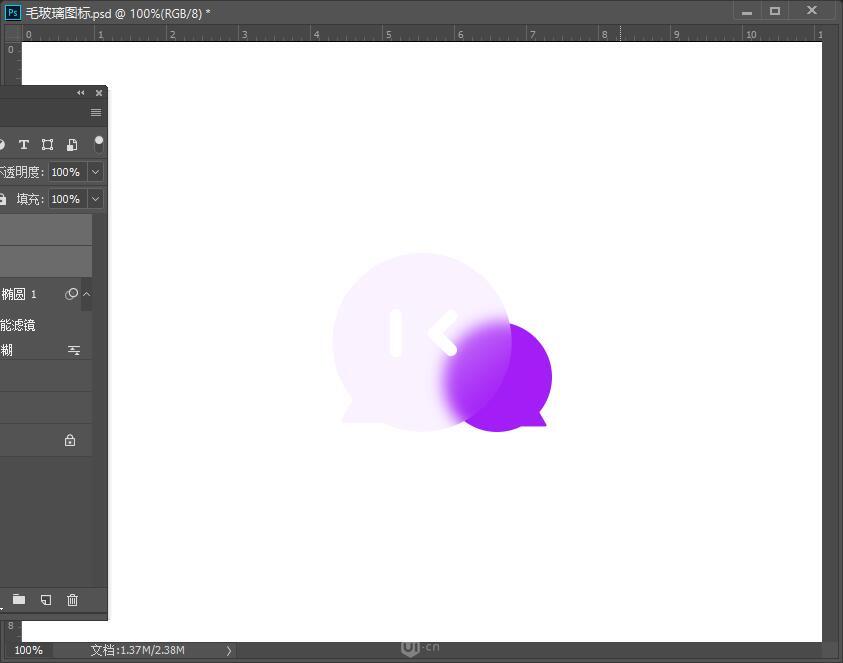Viewport: 843px width, 663px height.
Task: Open the 填充 percentage dropdown
Action: pos(93,198)
